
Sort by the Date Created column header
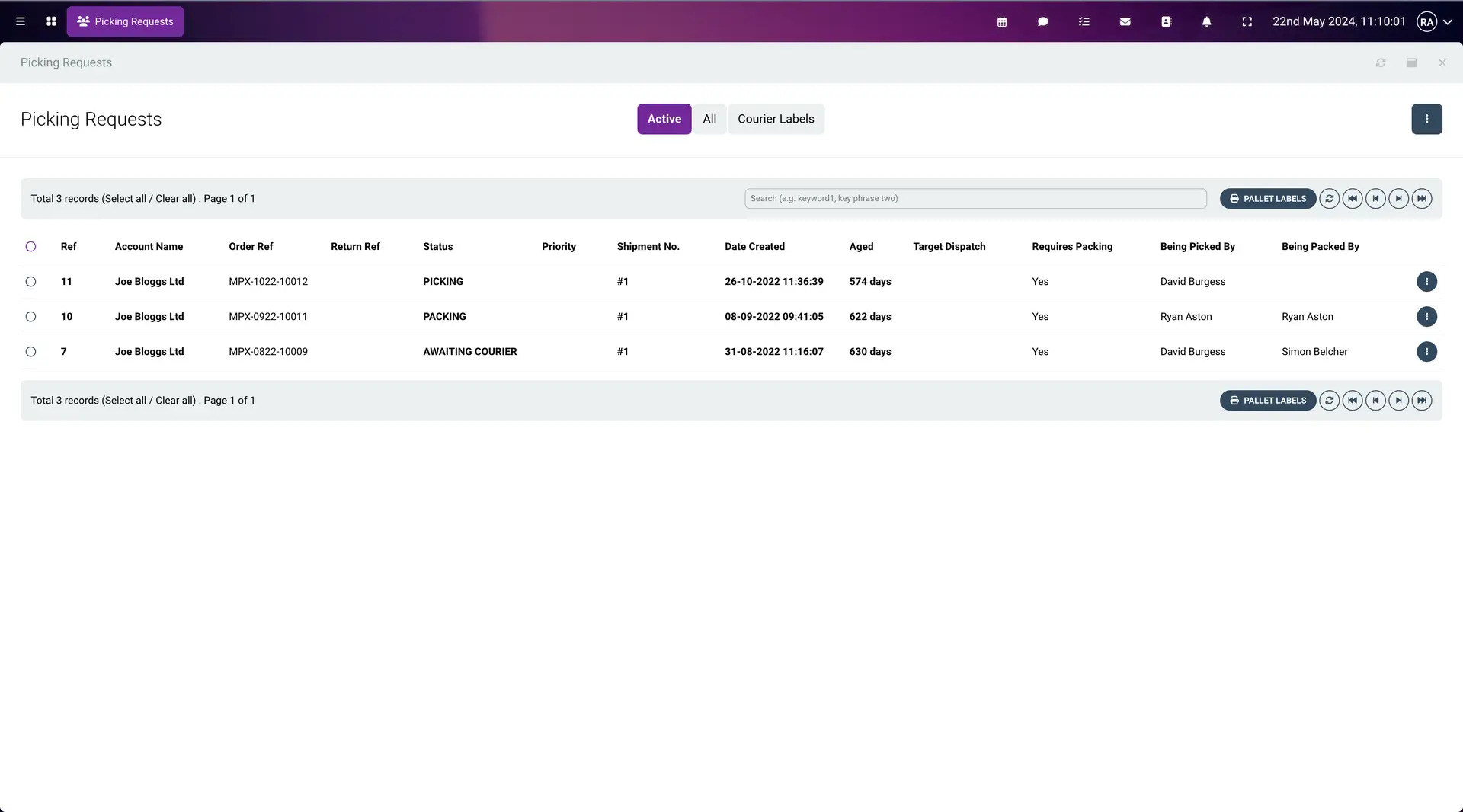pyautogui.click(x=754, y=247)
